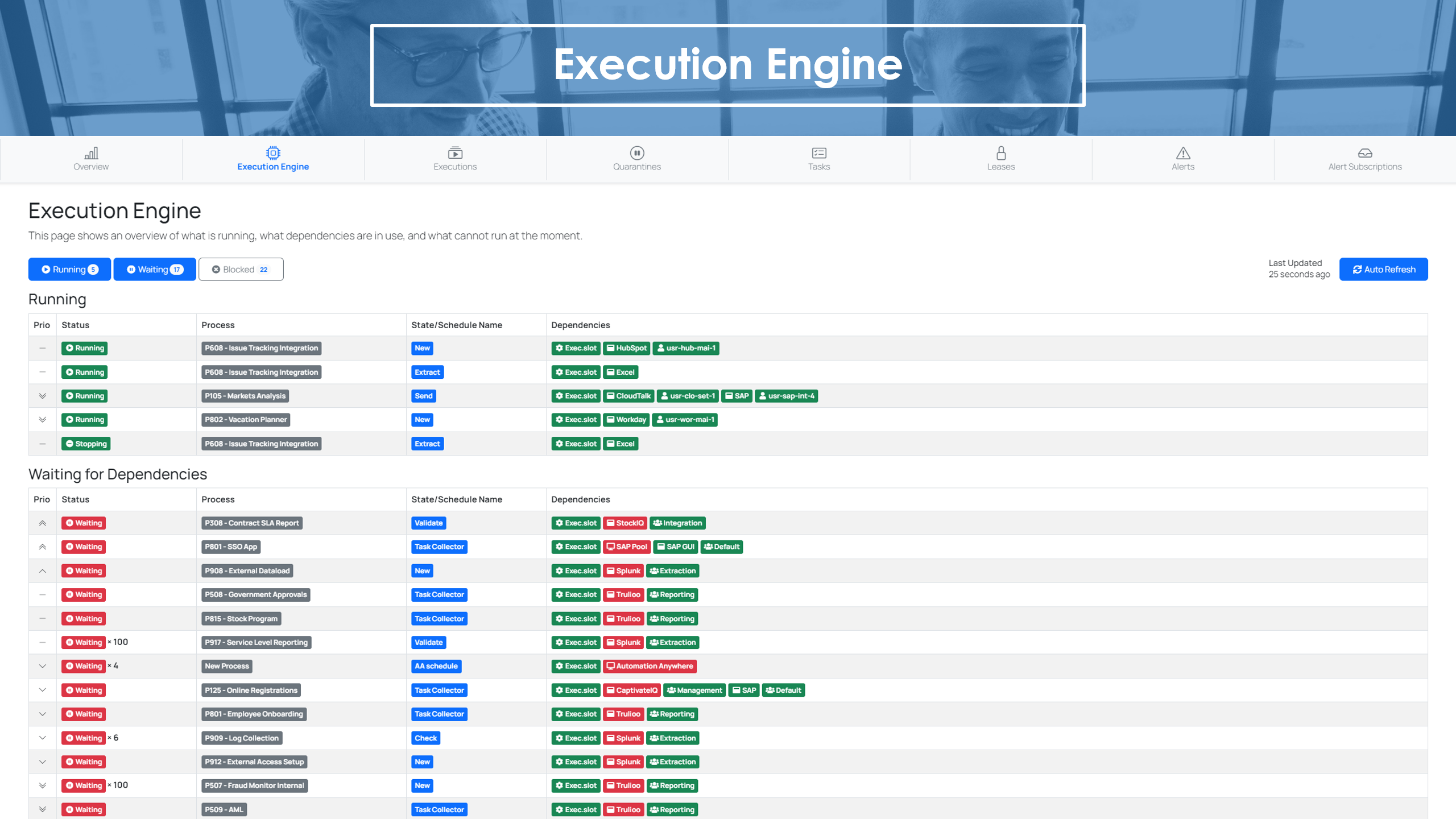Click the Stopping status badge
The image size is (1456, 819).
pos(86,444)
